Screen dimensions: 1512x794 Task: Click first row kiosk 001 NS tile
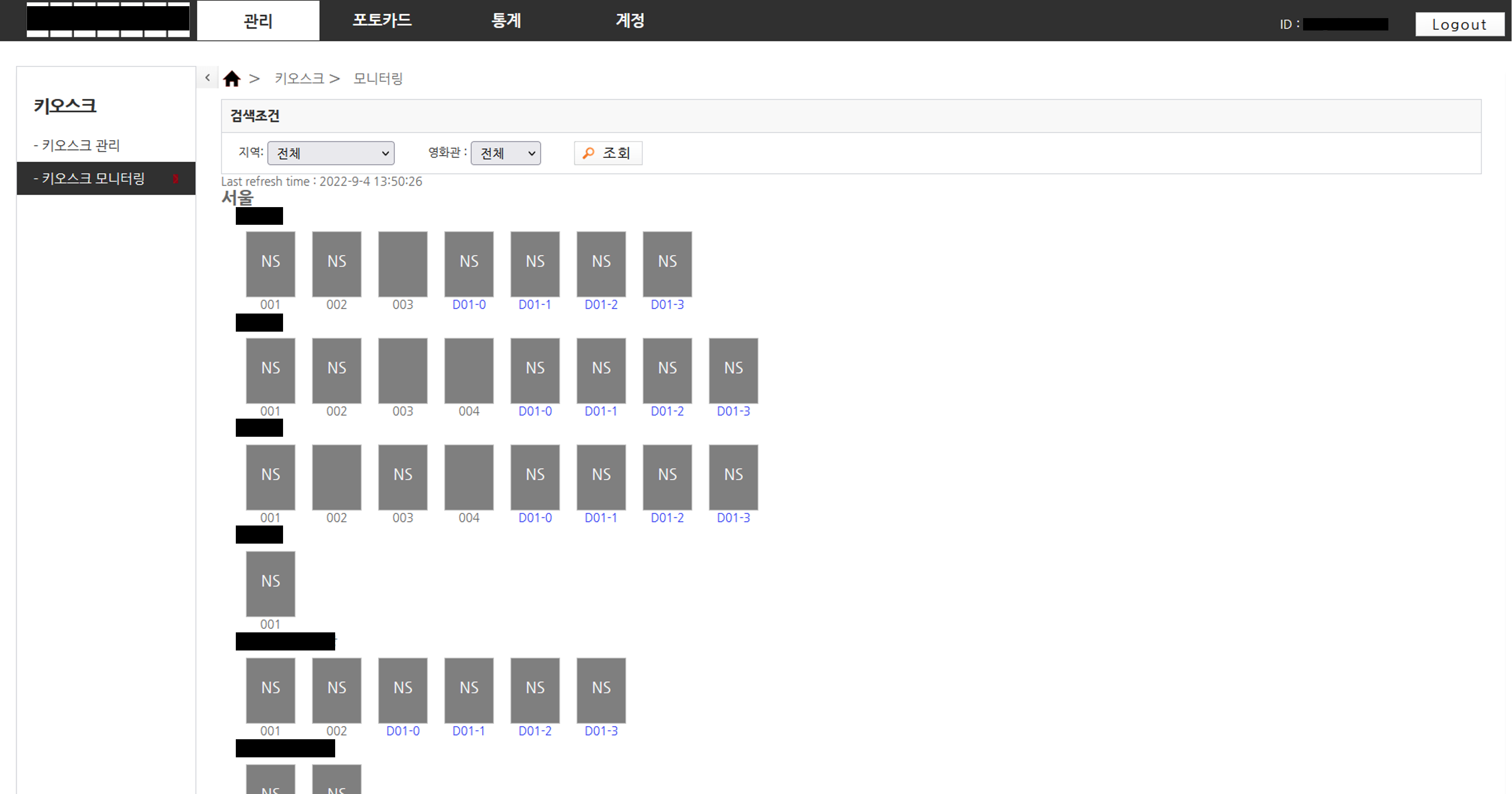pyautogui.click(x=270, y=264)
